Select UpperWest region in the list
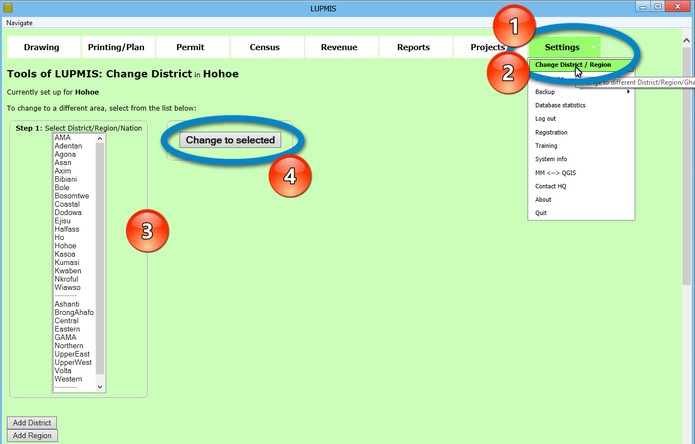 coord(73,362)
